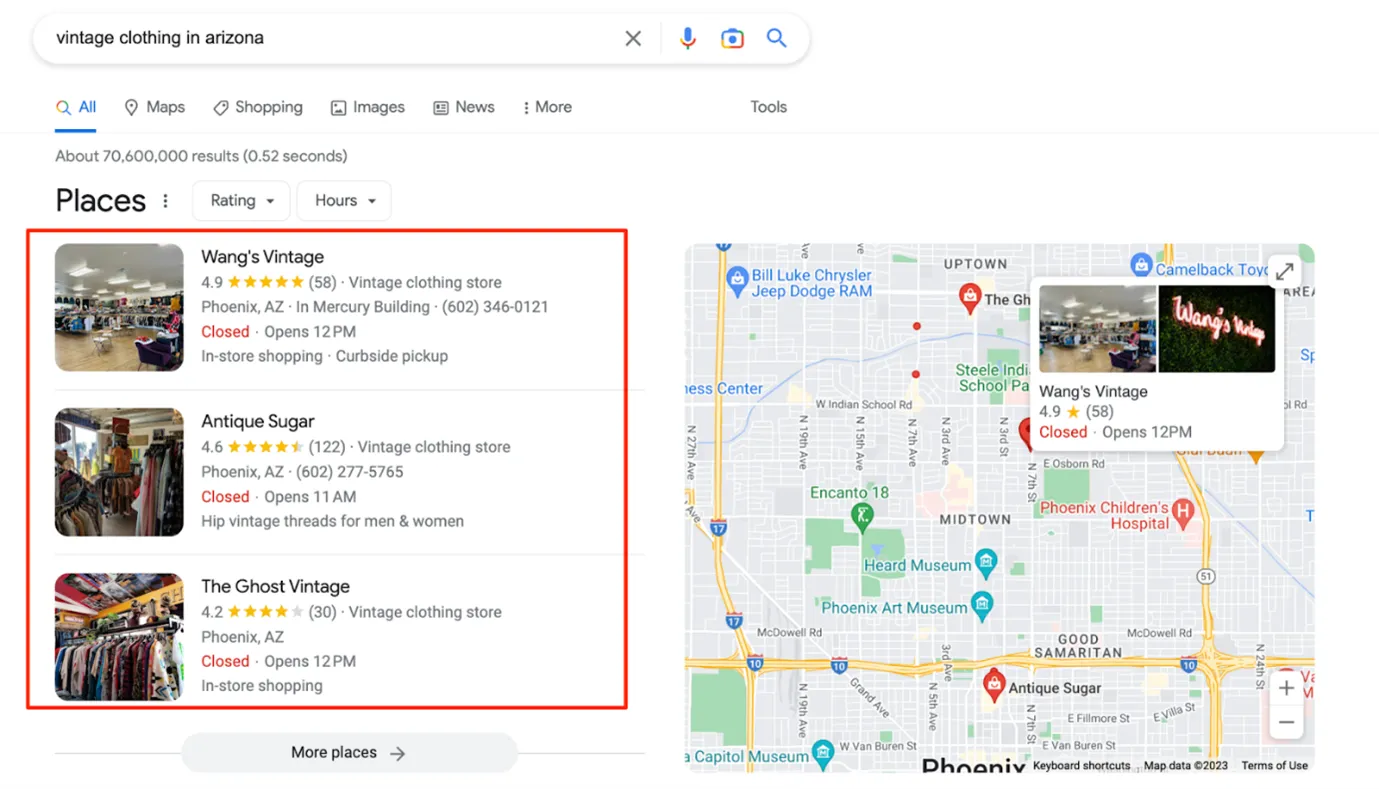Clear the search query with the X icon
The image size is (1379, 789).
[x=633, y=38]
